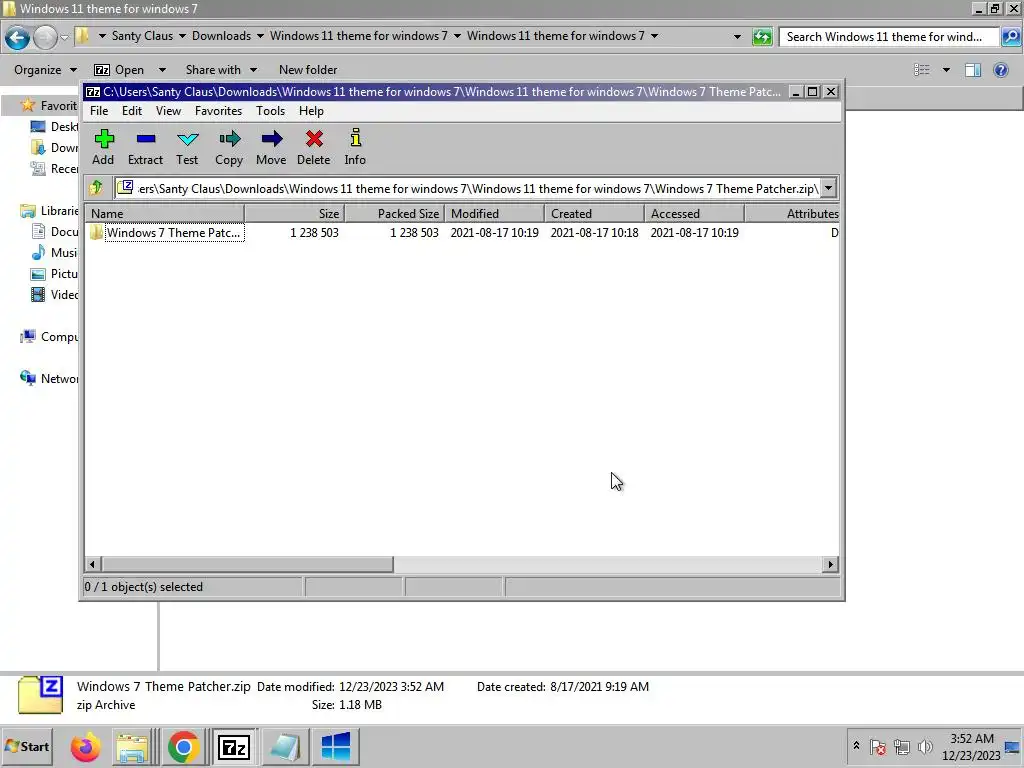
Task: Select Libraries in navigation pane
Action: (x=49, y=211)
